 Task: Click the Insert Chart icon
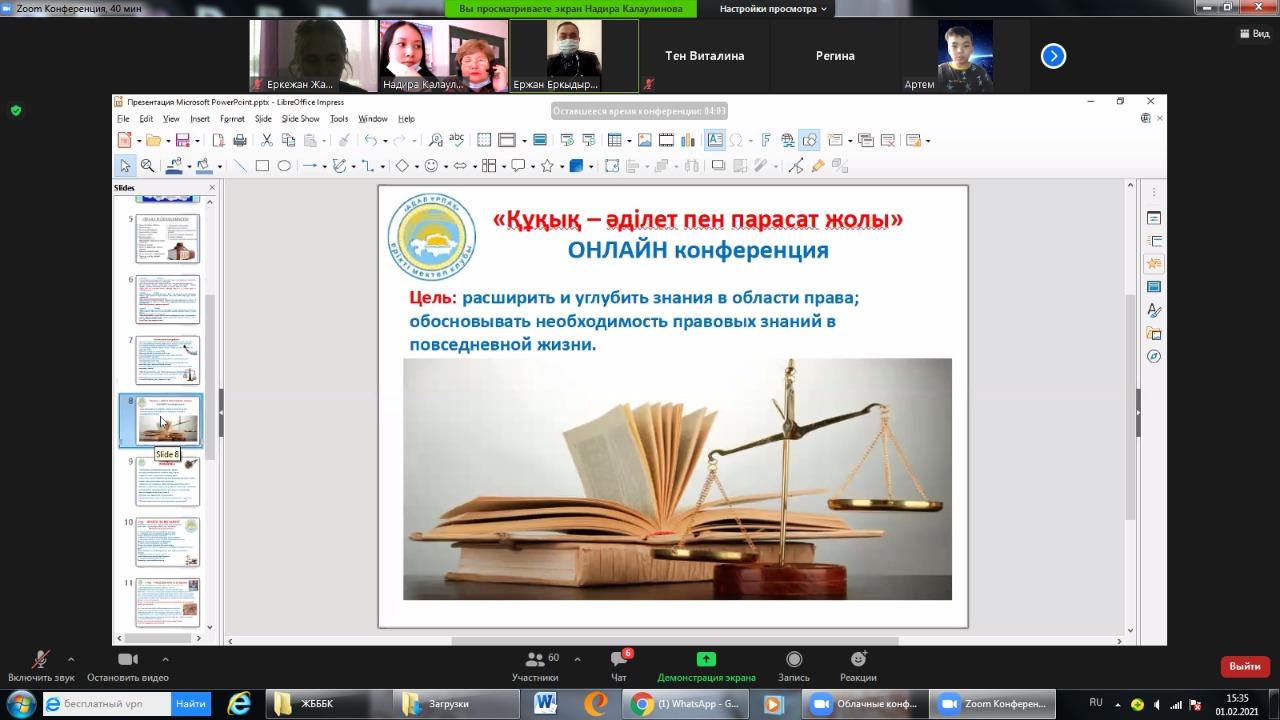point(688,141)
